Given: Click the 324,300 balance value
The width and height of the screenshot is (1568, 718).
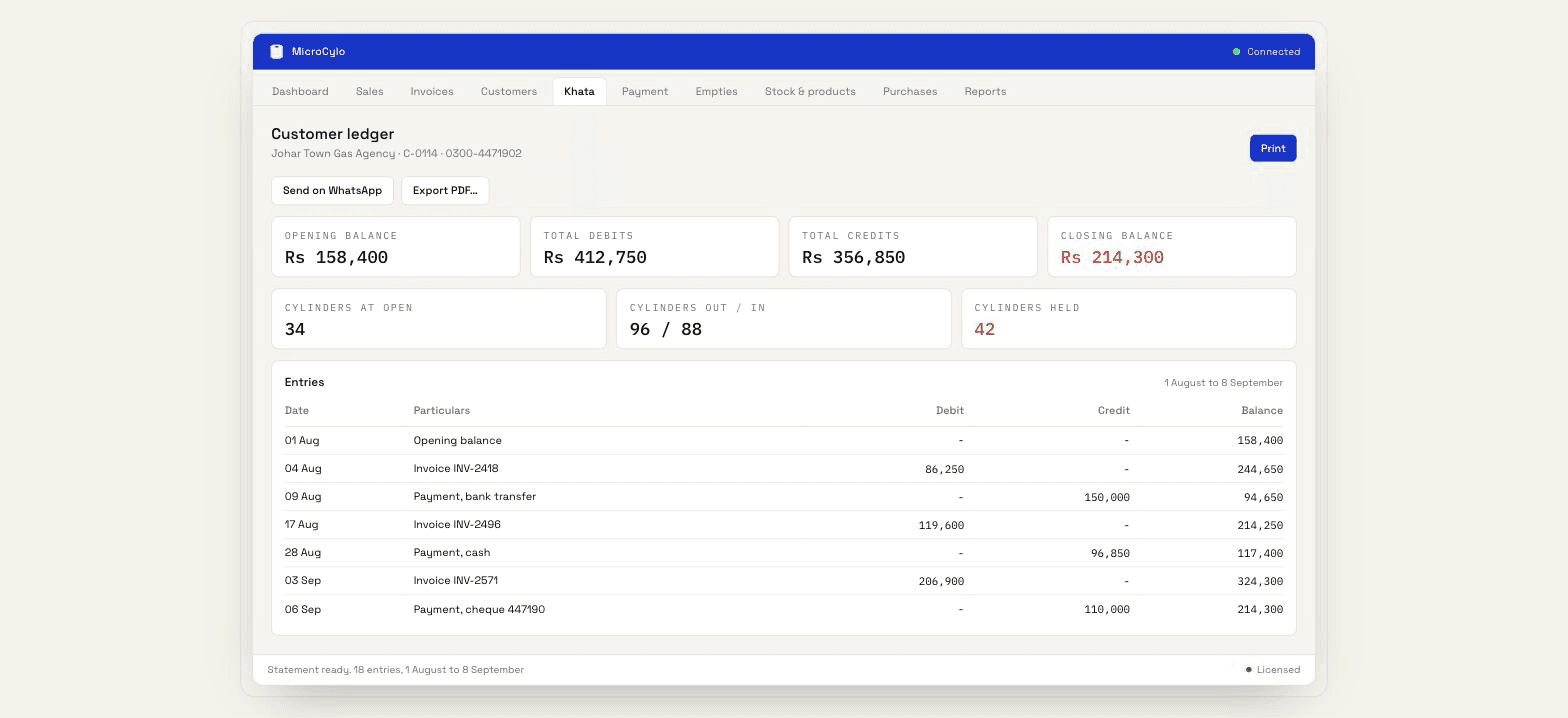Looking at the screenshot, I should pyautogui.click(x=1260, y=581).
